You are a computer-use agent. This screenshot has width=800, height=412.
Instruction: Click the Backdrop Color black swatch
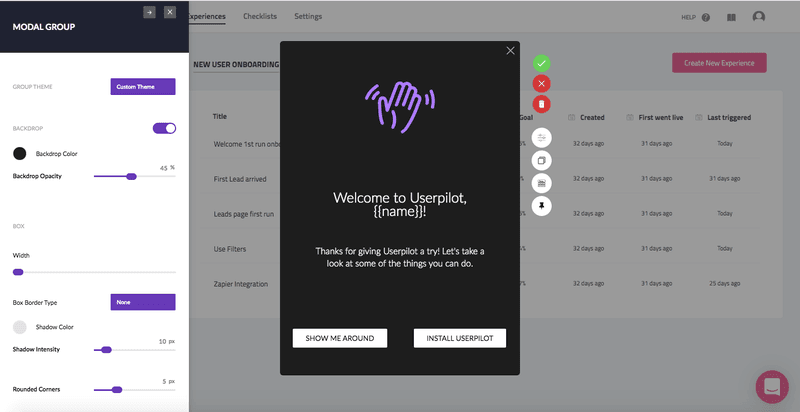click(19, 153)
